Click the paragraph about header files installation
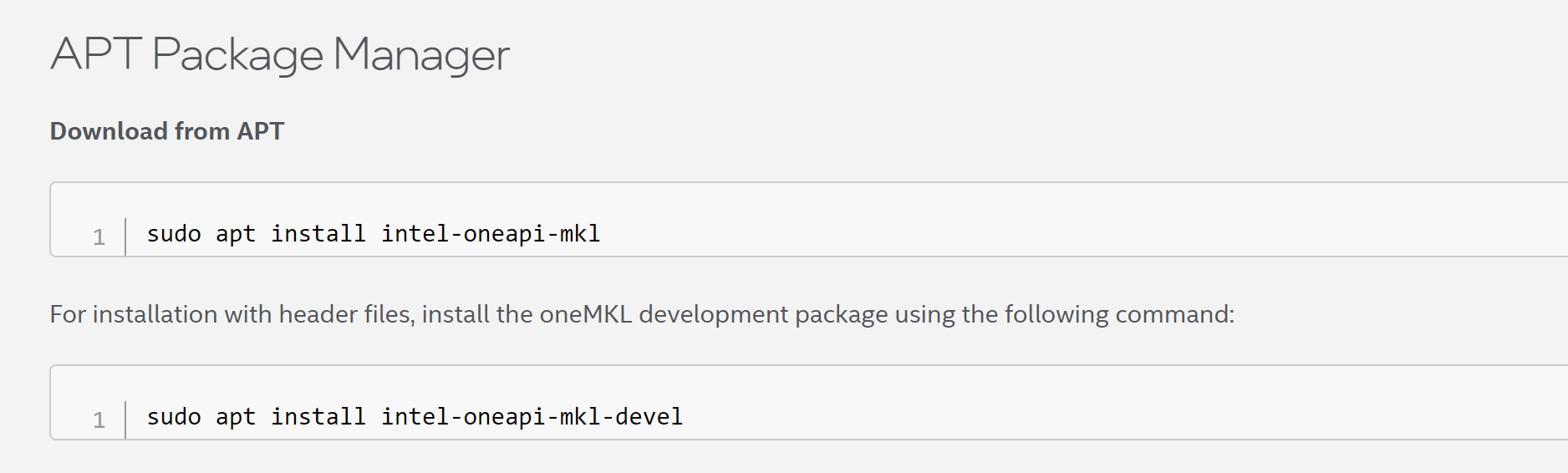Image resolution: width=1568 pixels, height=473 pixels. point(642,314)
